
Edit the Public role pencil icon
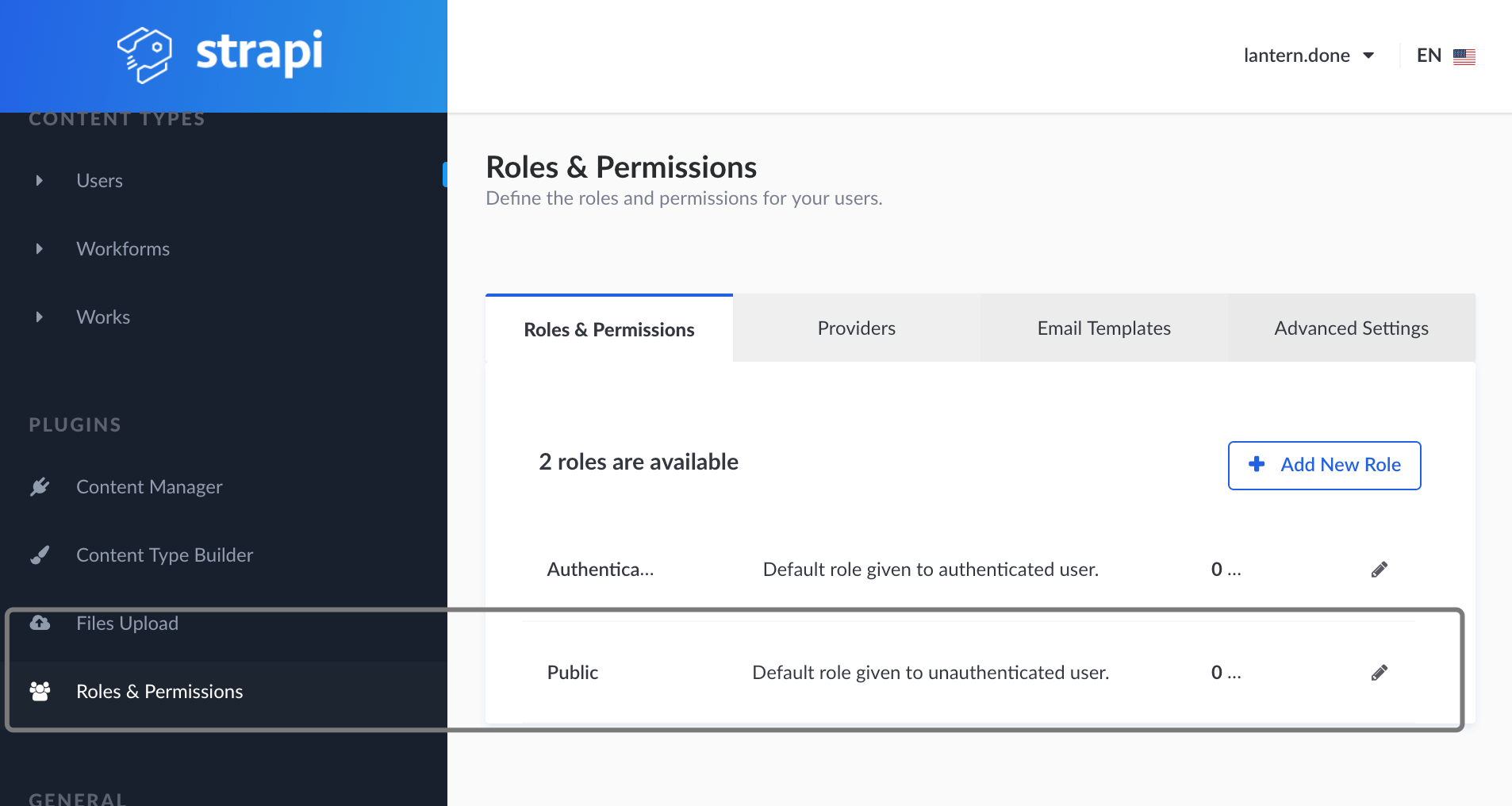coord(1380,673)
